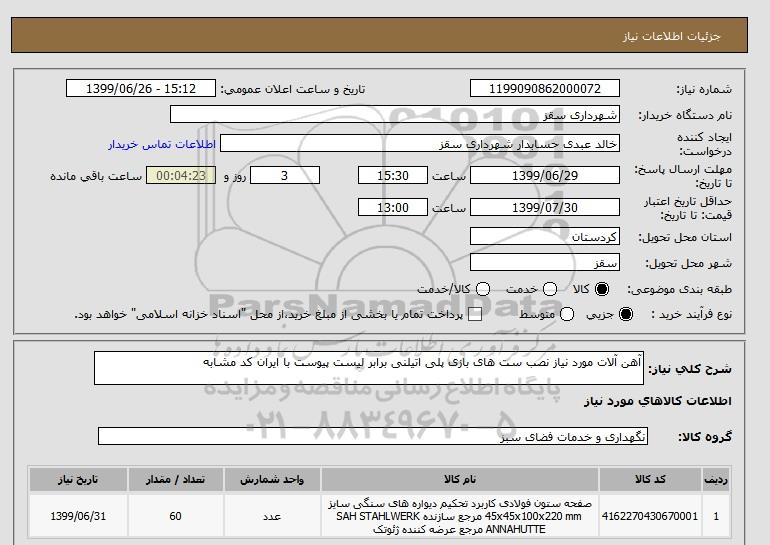Select the کالا/خدمت radio button
Viewport: 770px width, 545px height.
coord(483,289)
